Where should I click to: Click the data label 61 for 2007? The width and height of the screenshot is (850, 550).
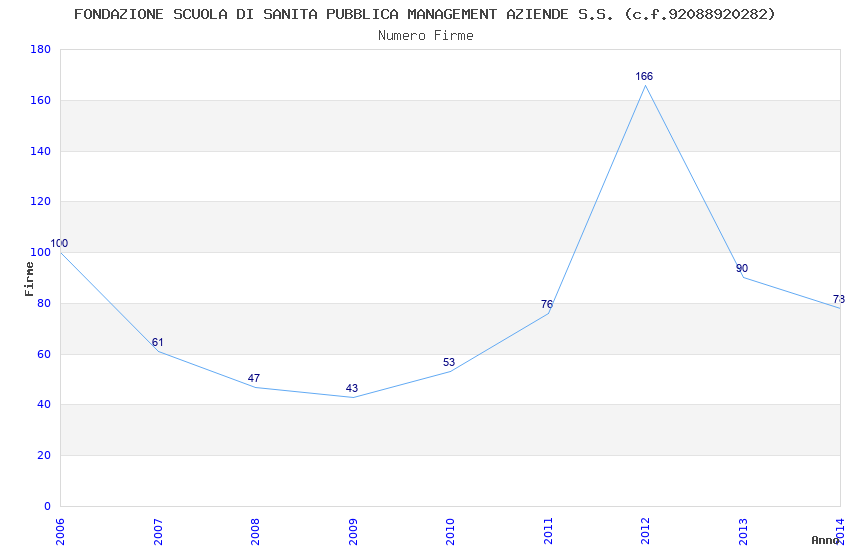(x=157, y=342)
